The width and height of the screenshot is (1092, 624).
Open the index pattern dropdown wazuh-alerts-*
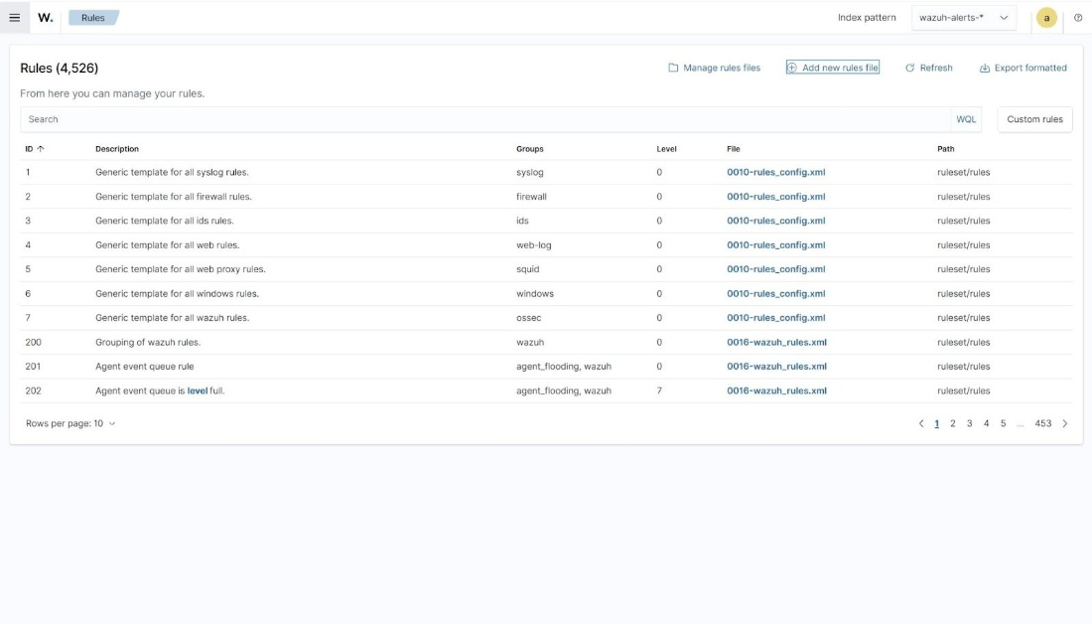click(963, 17)
